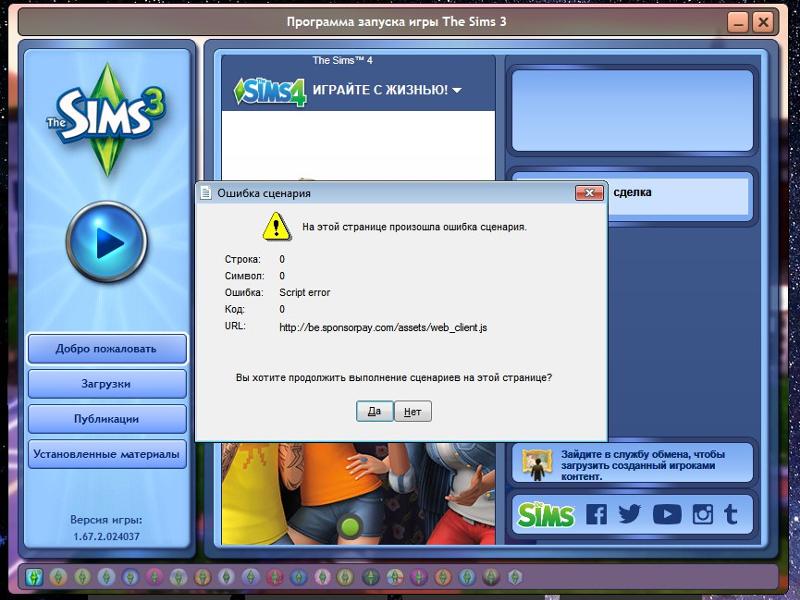
Task: Click the exchange service picture icon
Action: pos(537,465)
